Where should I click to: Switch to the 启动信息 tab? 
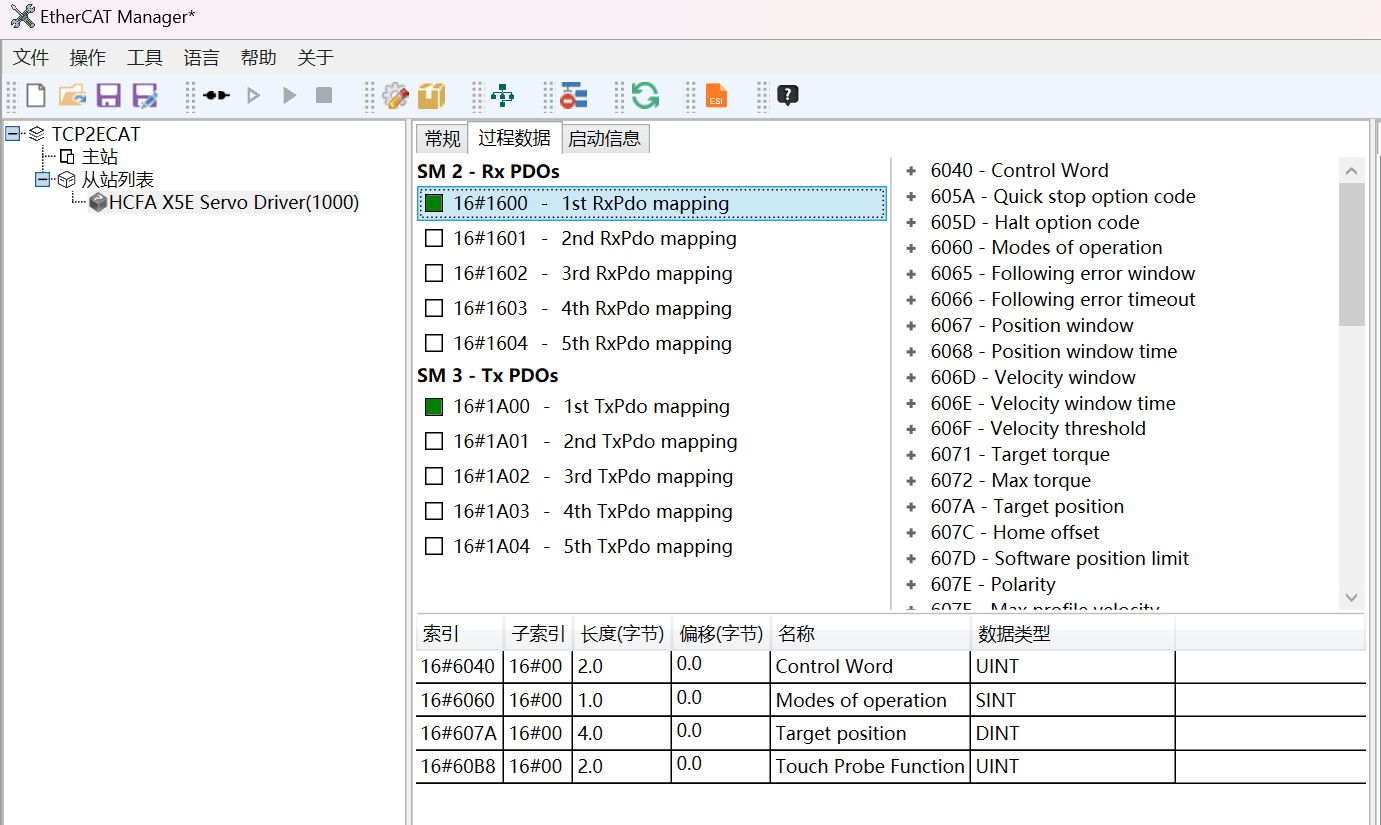tap(605, 139)
